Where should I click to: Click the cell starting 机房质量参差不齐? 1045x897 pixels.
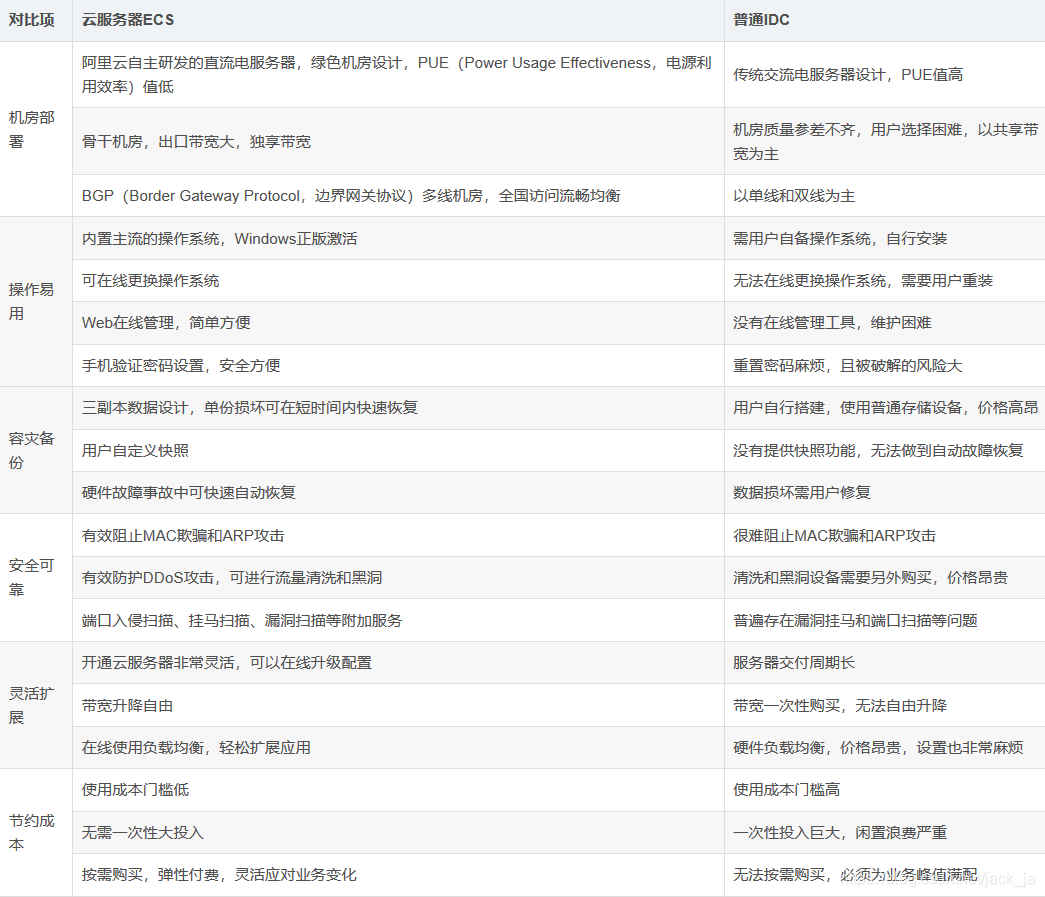click(885, 141)
